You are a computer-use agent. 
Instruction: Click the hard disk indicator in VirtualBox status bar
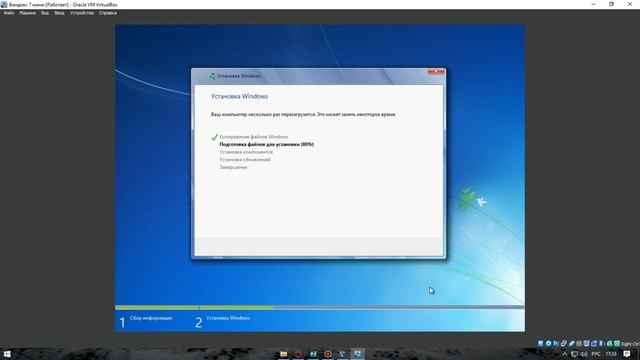(x=540, y=344)
